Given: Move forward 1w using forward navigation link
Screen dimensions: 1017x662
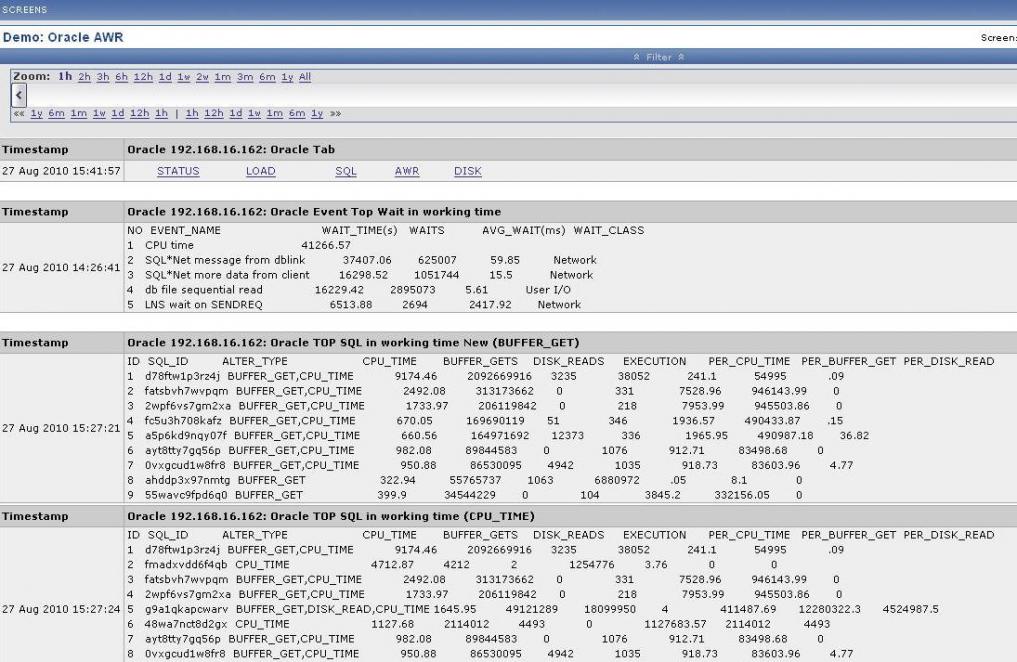Looking at the screenshot, I should [254, 113].
